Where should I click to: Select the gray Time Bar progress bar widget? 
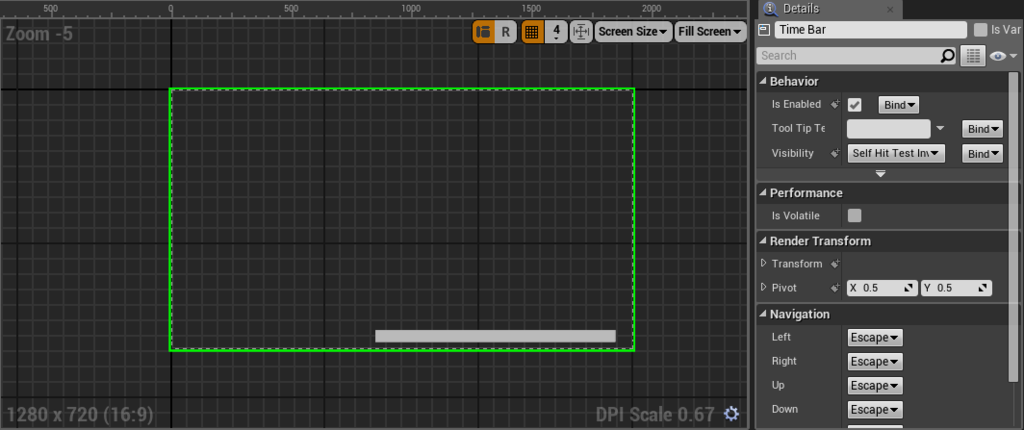(495, 336)
